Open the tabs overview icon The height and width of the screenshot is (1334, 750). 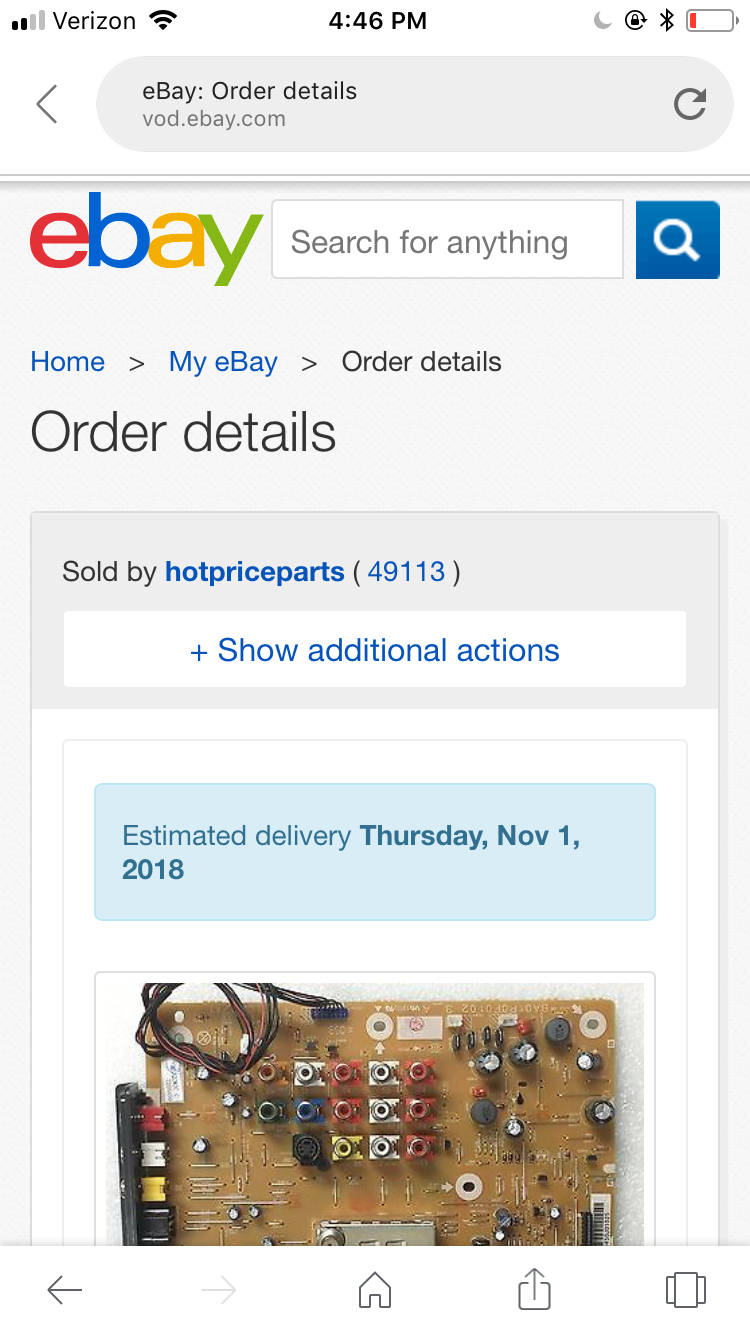[686, 1290]
